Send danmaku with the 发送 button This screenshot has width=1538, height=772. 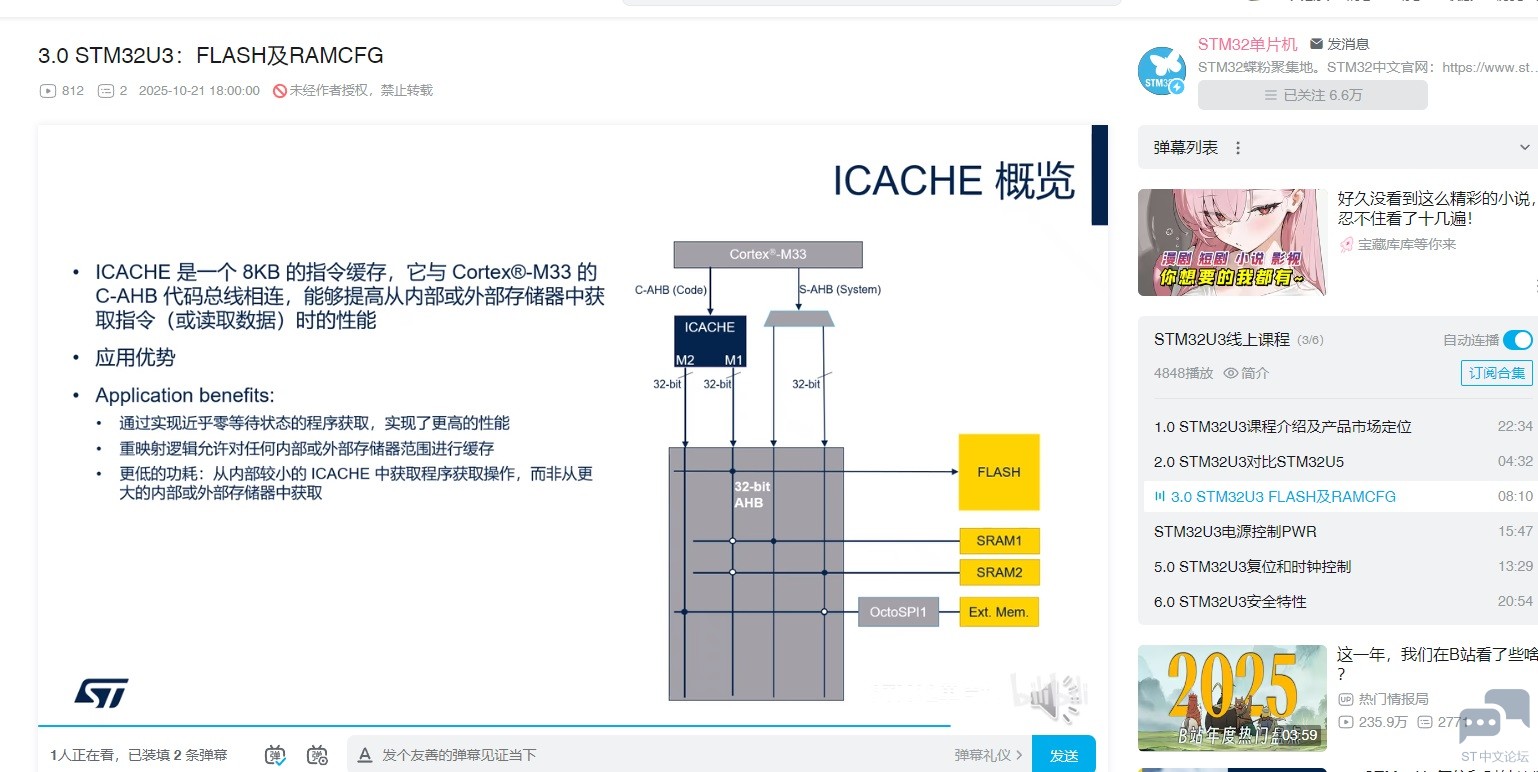pyautogui.click(x=1063, y=755)
